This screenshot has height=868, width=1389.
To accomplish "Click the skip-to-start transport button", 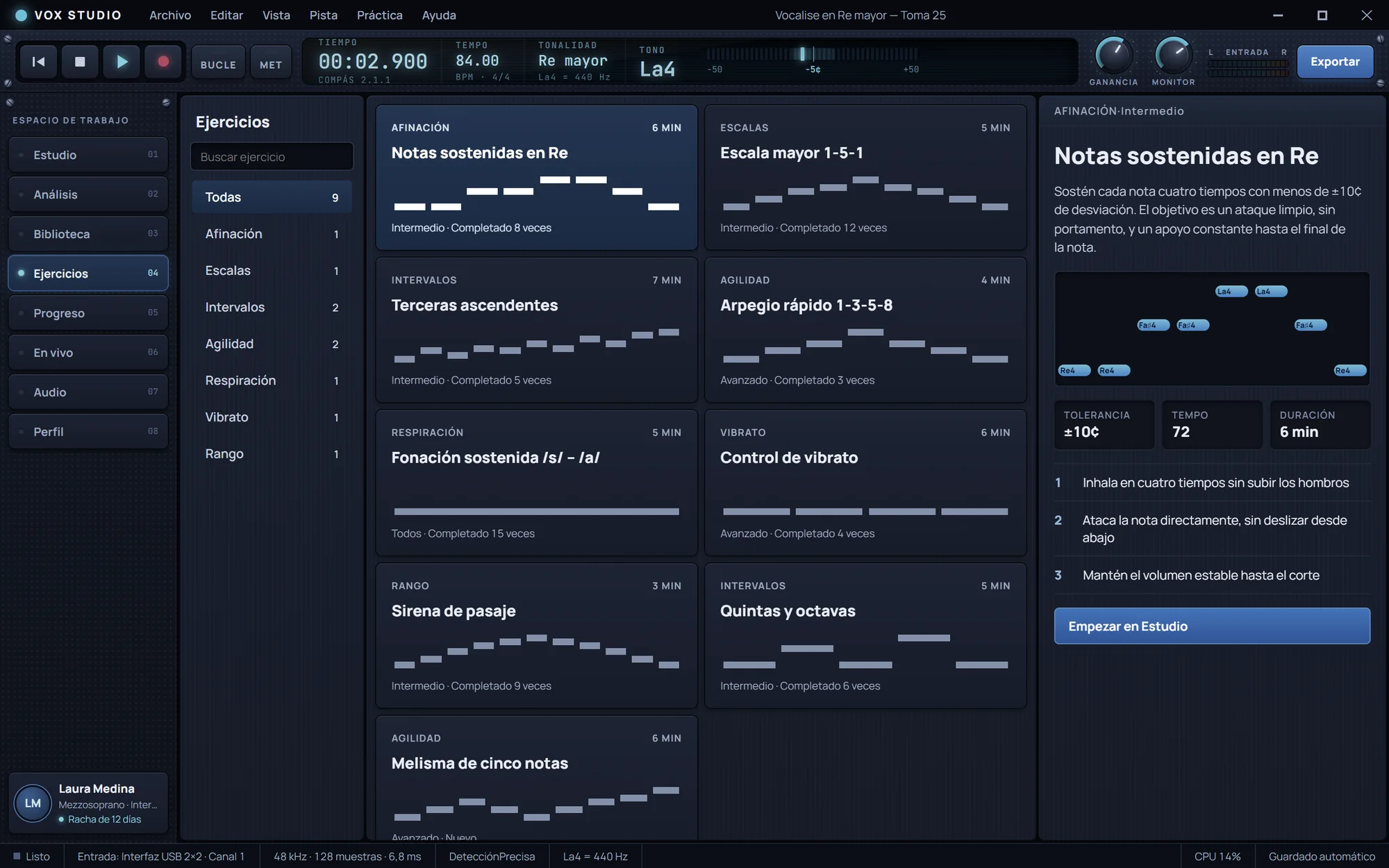I will 39,62.
